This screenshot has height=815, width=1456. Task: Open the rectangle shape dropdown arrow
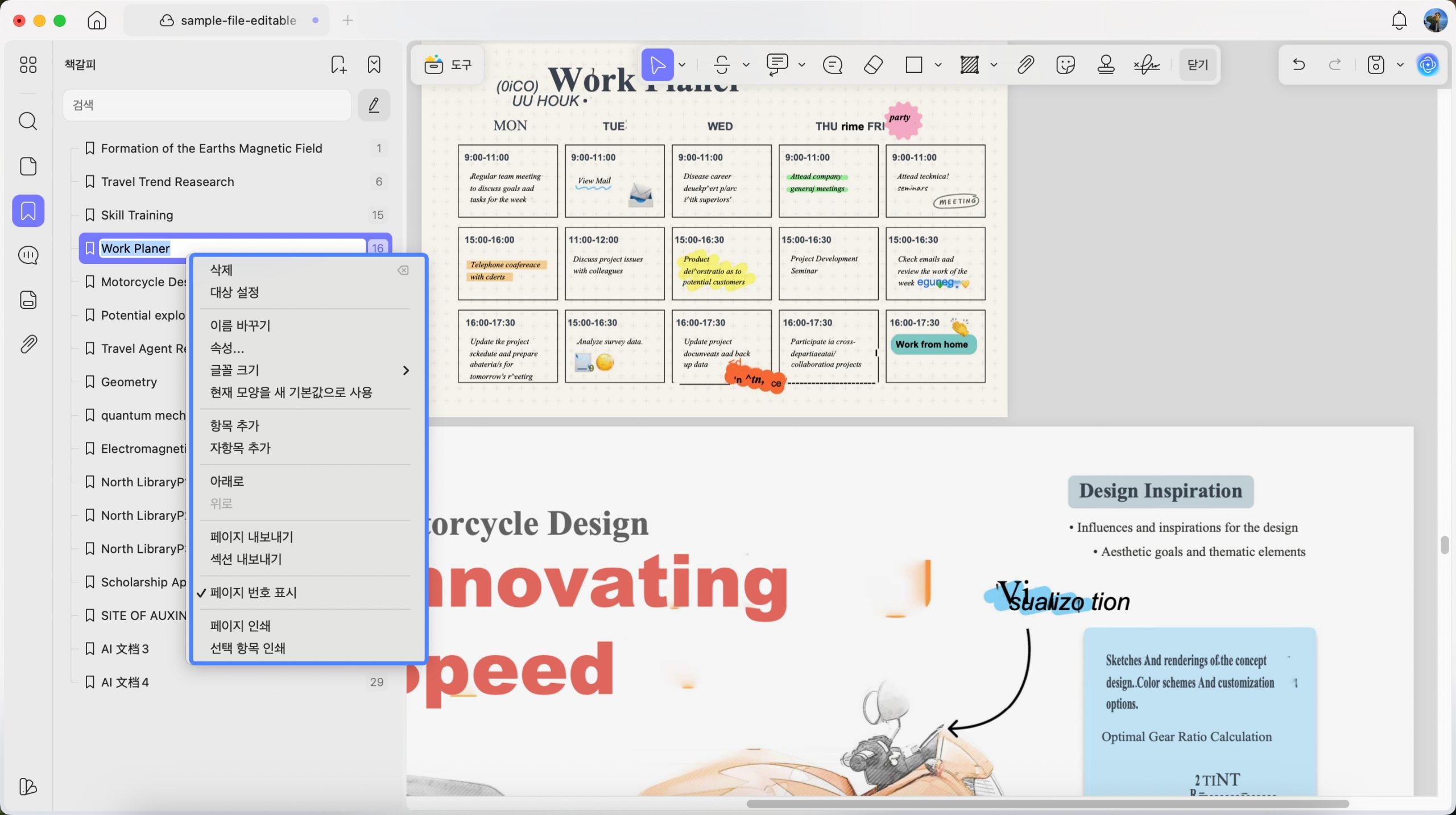[x=938, y=64]
